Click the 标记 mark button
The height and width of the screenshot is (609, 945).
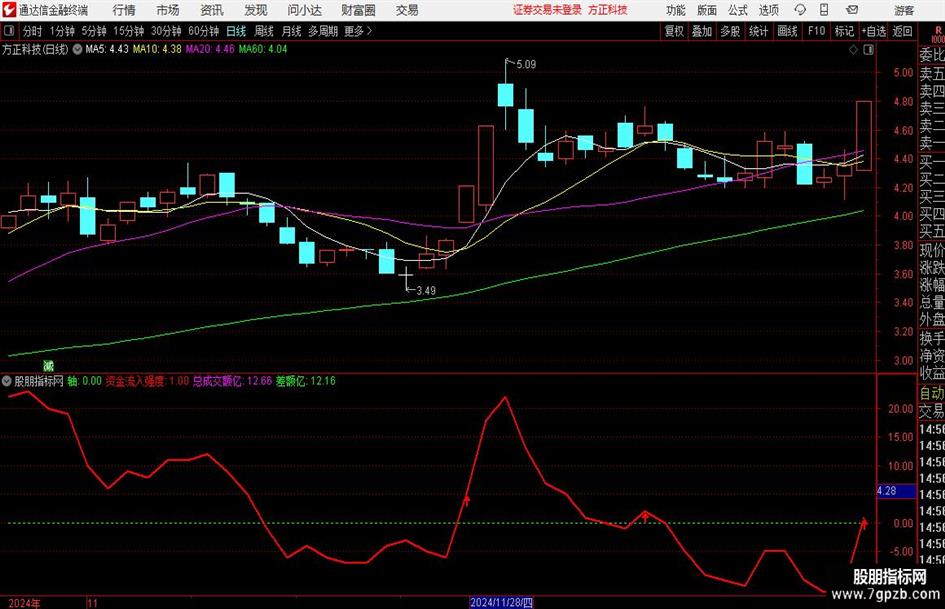coord(844,31)
